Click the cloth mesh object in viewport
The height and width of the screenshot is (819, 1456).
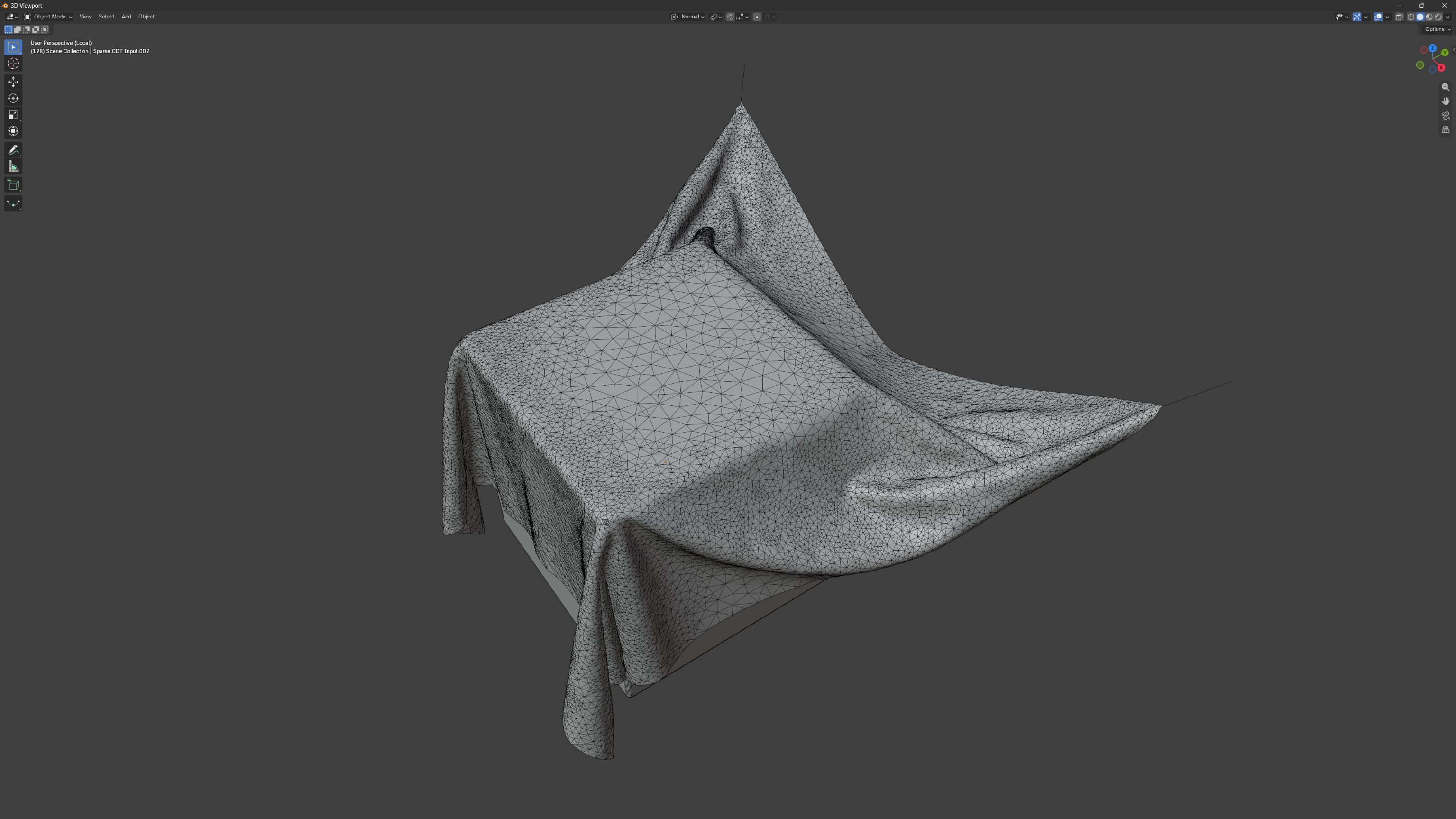(x=706, y=396)
